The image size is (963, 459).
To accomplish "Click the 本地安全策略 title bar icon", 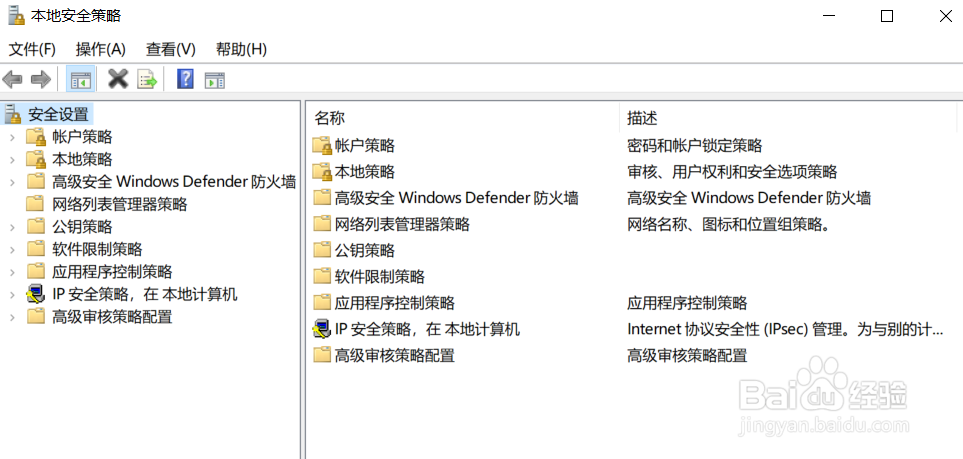I will click(15, 15).
